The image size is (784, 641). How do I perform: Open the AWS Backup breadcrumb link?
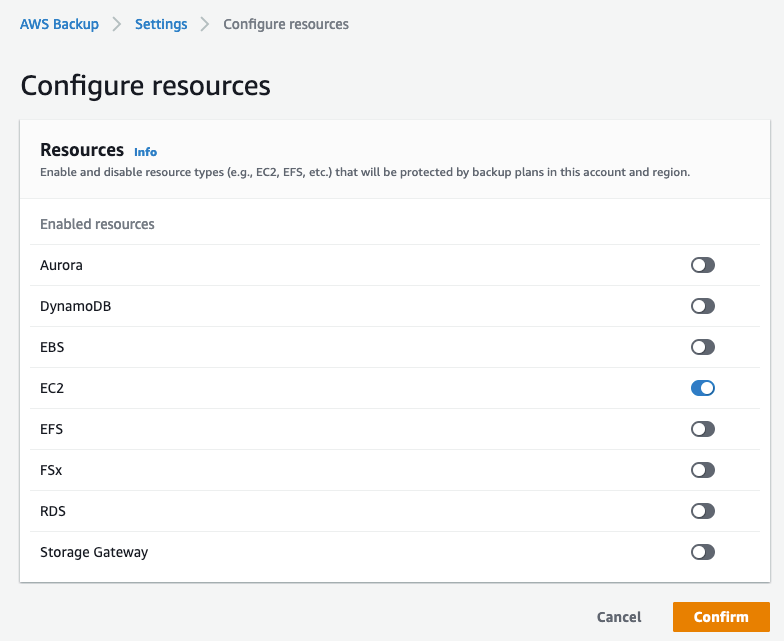(60, 24)
